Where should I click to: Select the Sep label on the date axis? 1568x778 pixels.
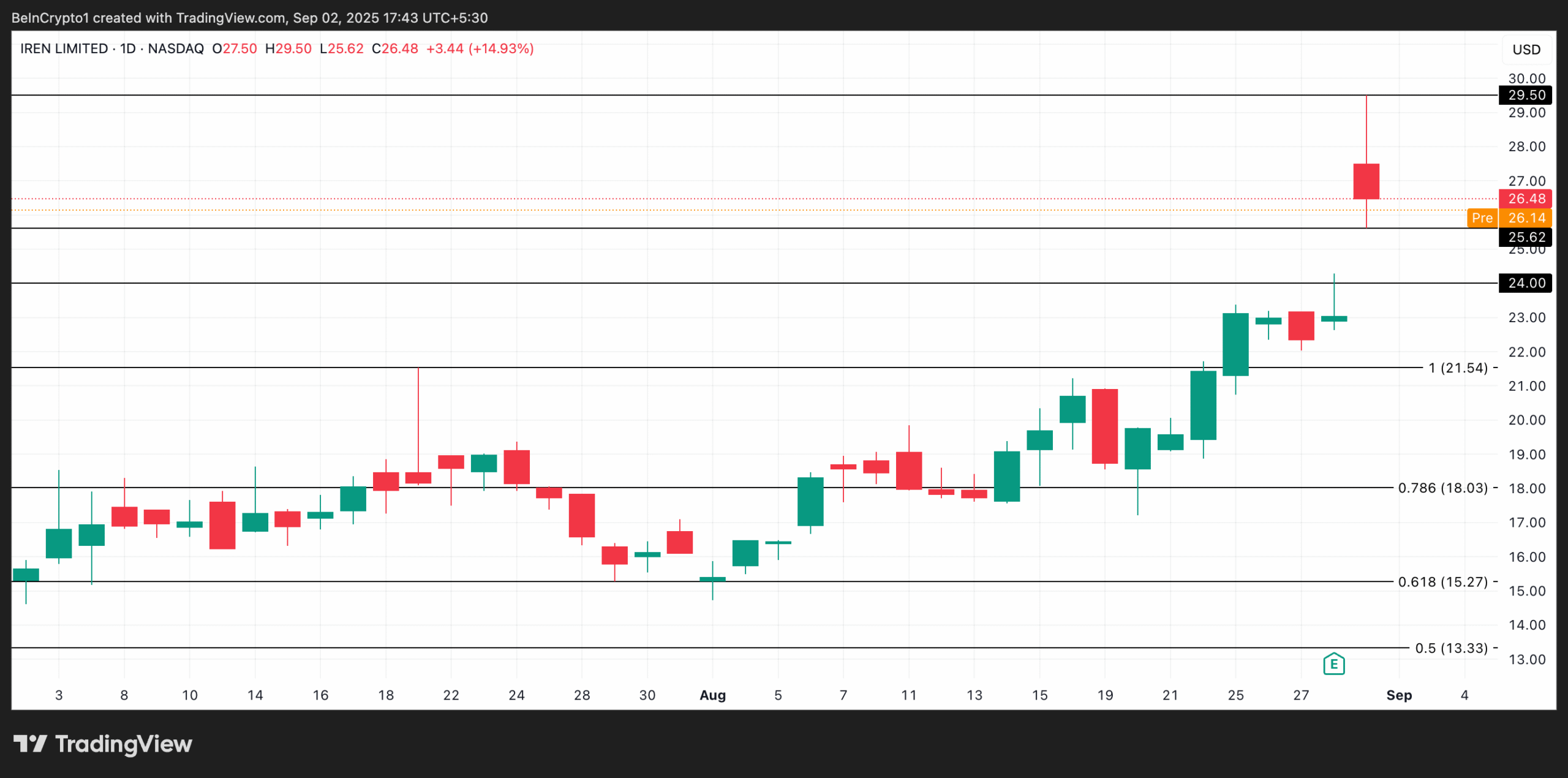pos(1400,695)
